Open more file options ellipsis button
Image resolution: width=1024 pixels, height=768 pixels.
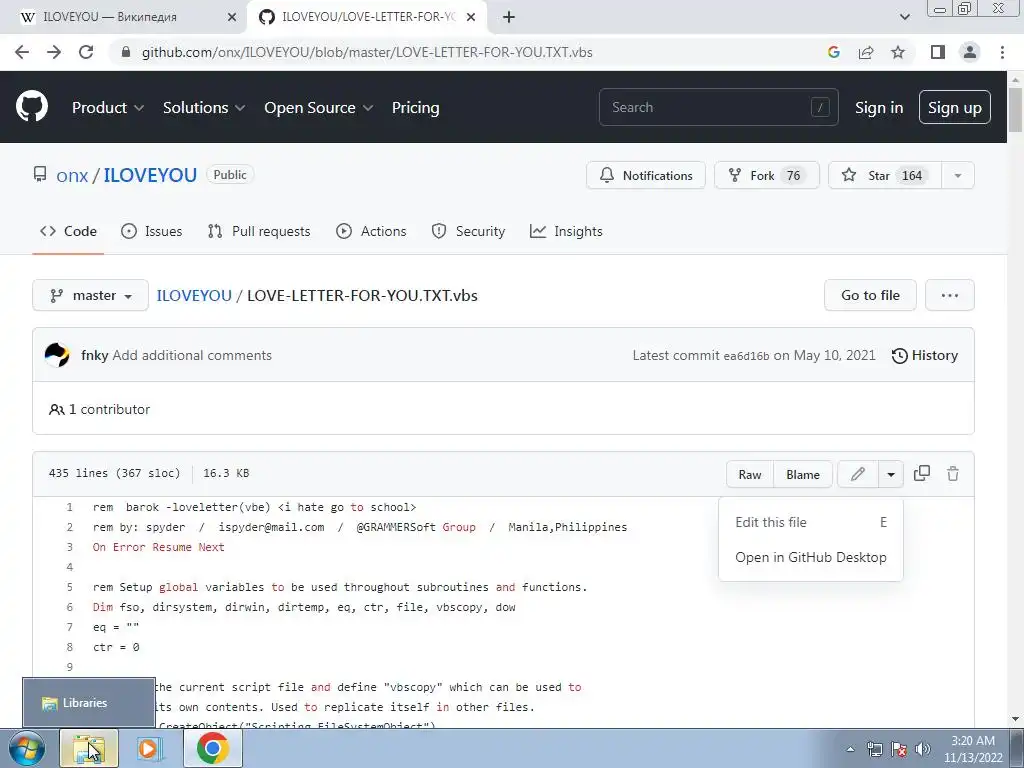pos(950,295)
